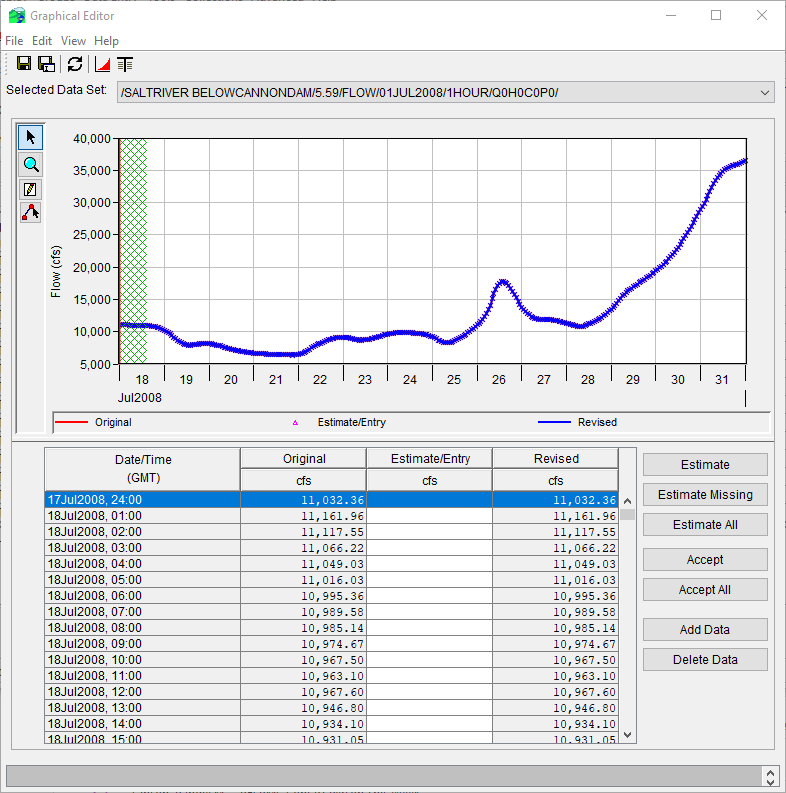Click the Revised blue legend entry
The width and height of the screenshot is (786, 793).
(578, 422)
